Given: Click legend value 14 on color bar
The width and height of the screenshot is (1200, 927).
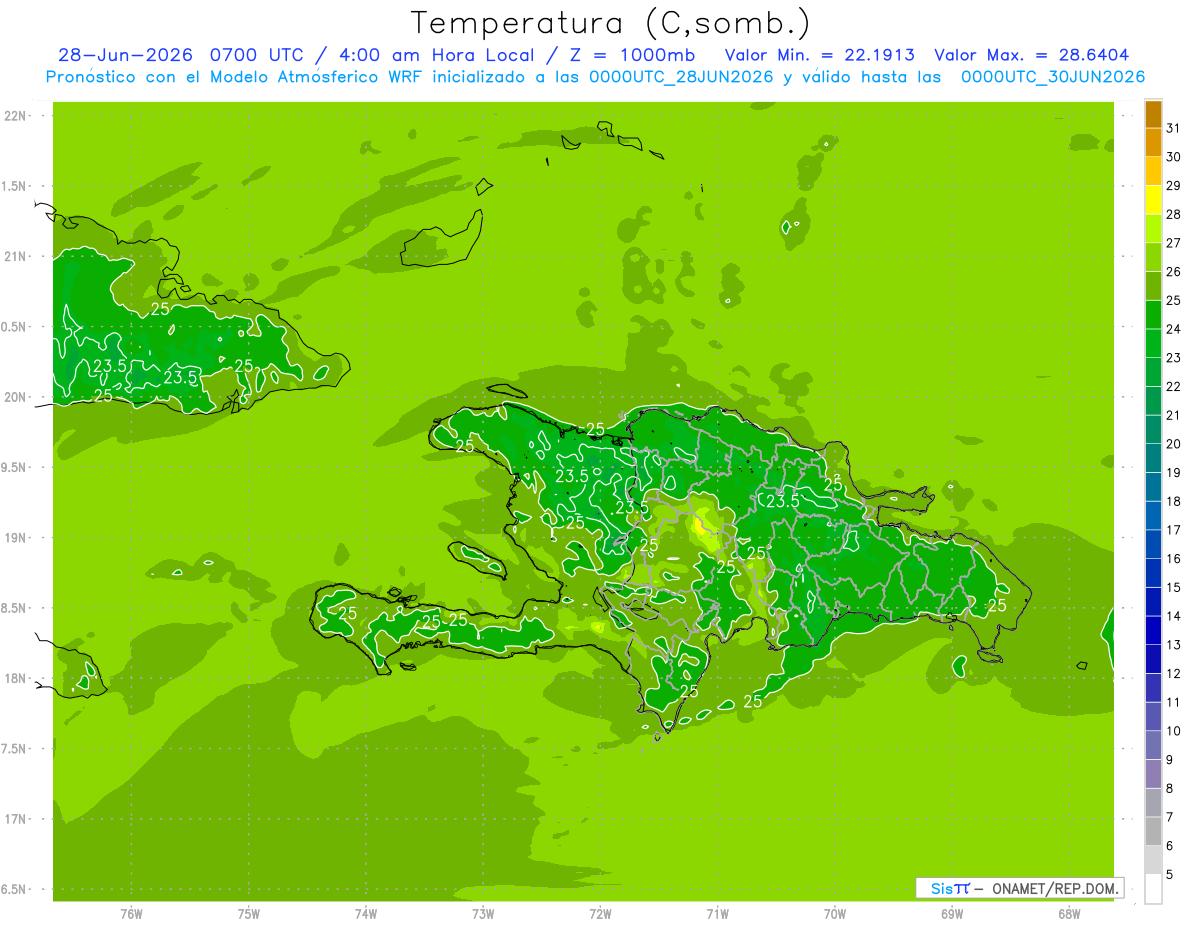Looking at the screenshot, I should pos(1173,616).
